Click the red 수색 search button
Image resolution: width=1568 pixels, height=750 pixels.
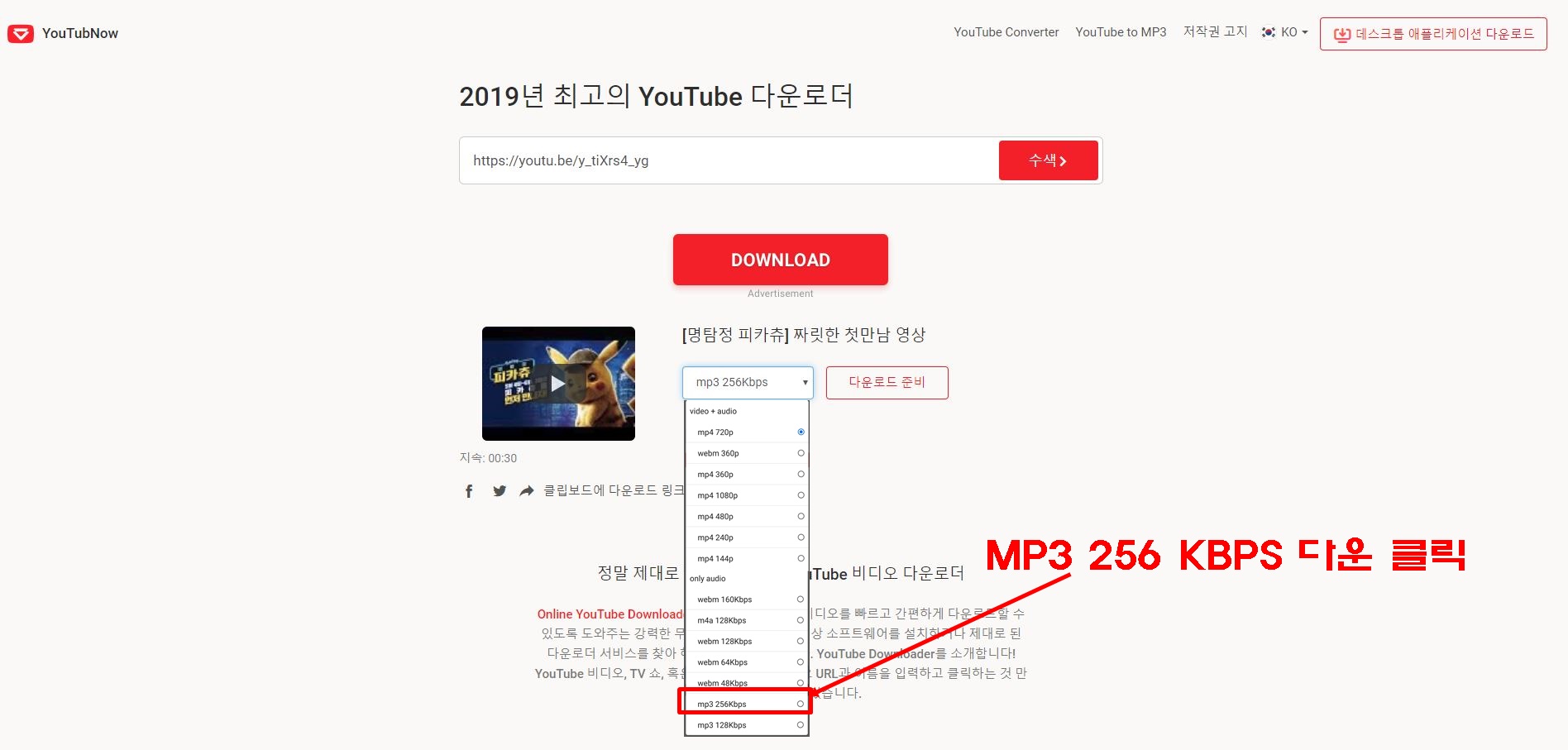[1048, 160]
